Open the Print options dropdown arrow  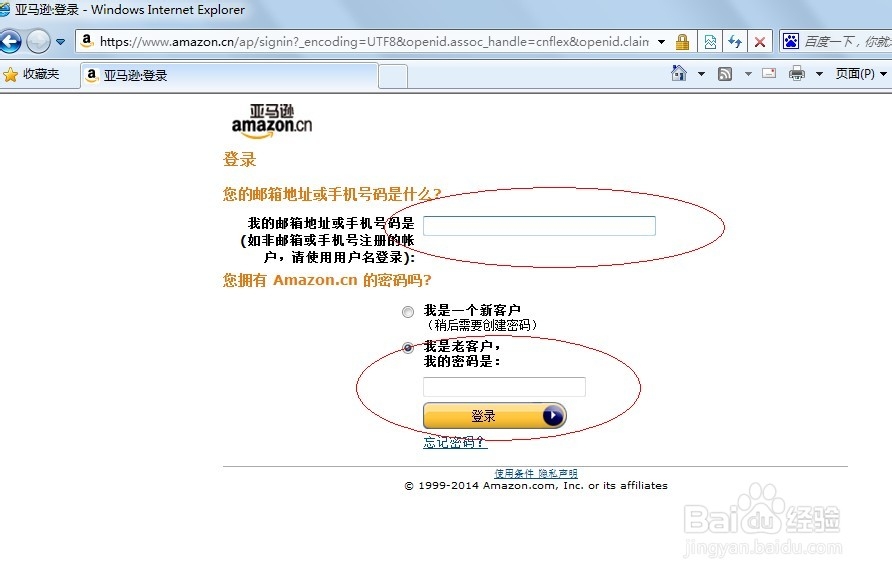pyautogui.click(x=819, y=72)
